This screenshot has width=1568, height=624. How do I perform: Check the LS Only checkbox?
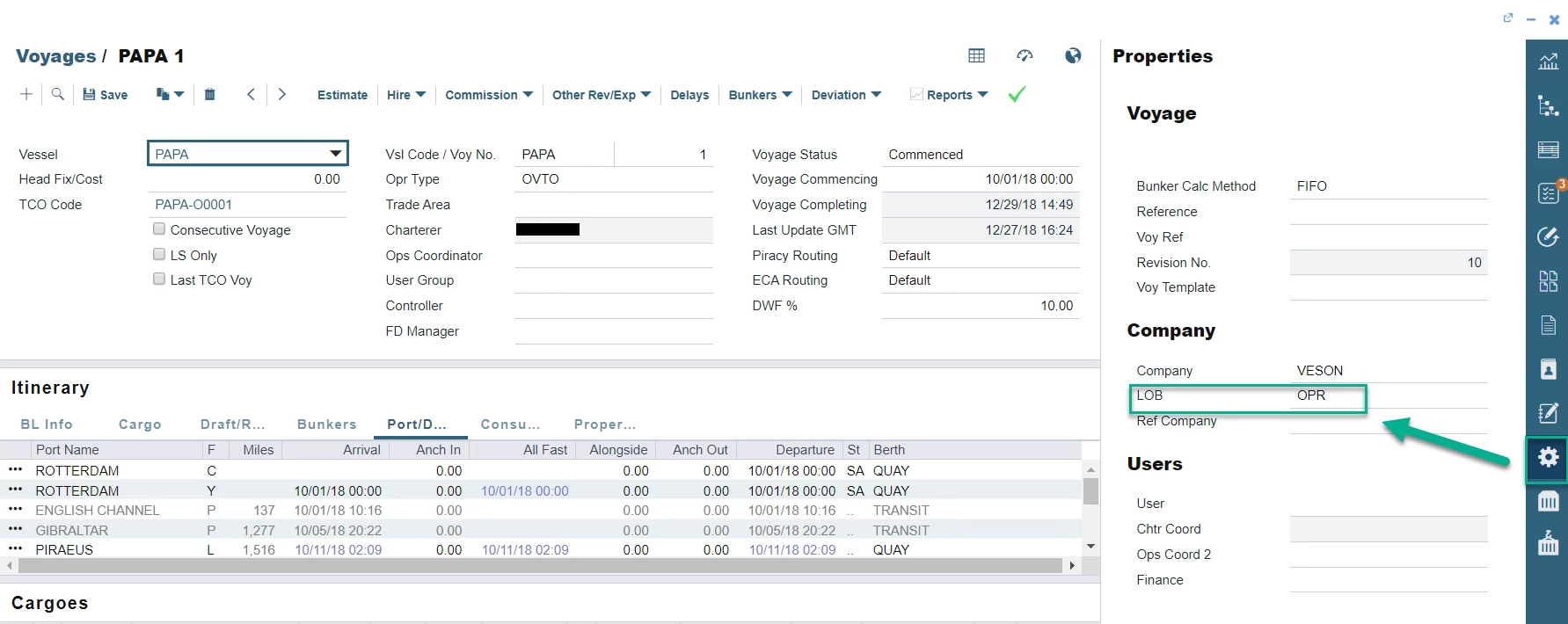(159, 255)
